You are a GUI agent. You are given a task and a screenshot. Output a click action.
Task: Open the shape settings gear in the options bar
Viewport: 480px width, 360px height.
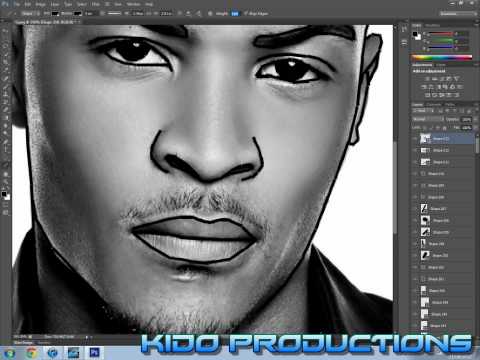tap(210, 14)
